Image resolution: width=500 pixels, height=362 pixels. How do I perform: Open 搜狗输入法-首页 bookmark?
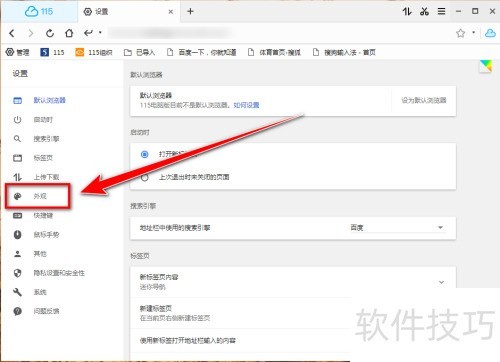(344, 52)
